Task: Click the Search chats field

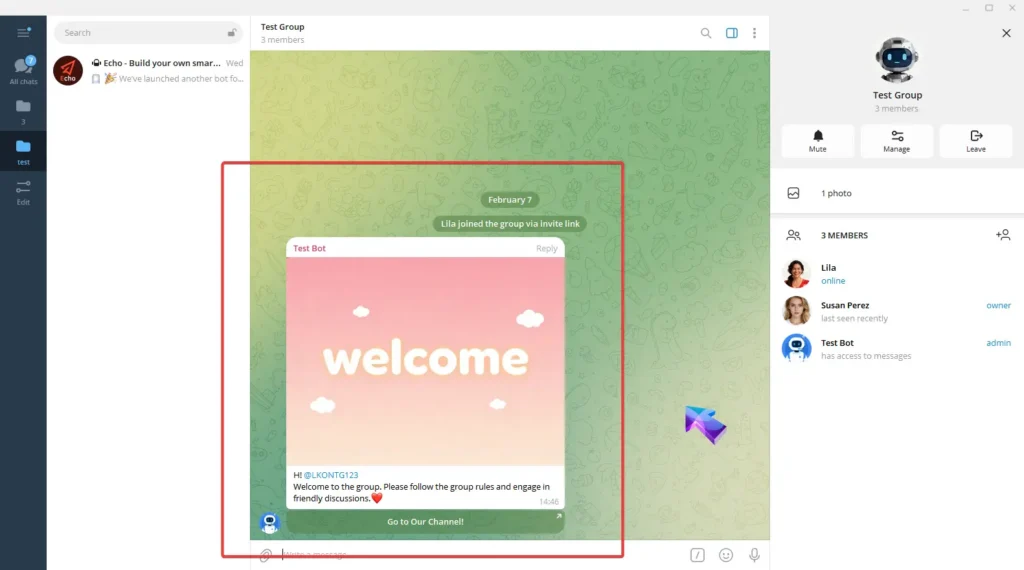Action: pos(140,33)
